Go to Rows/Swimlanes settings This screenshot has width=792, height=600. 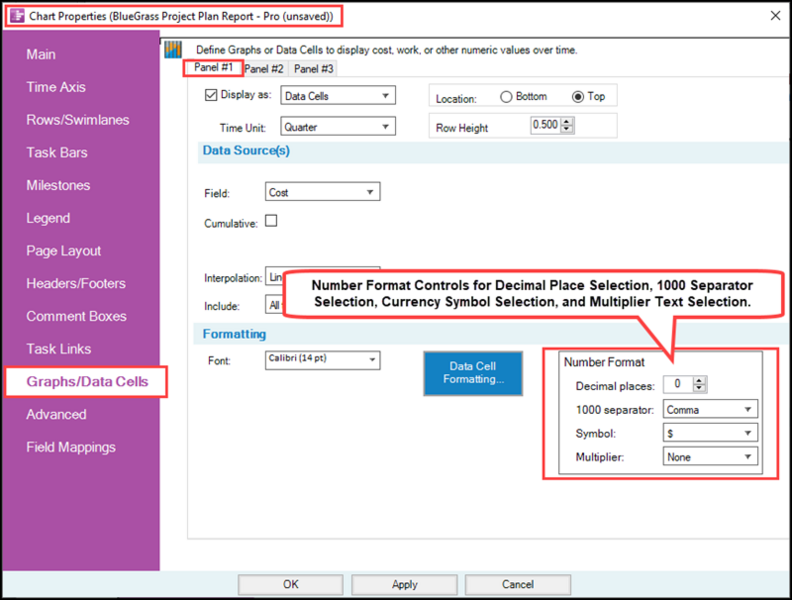(78, 120)
